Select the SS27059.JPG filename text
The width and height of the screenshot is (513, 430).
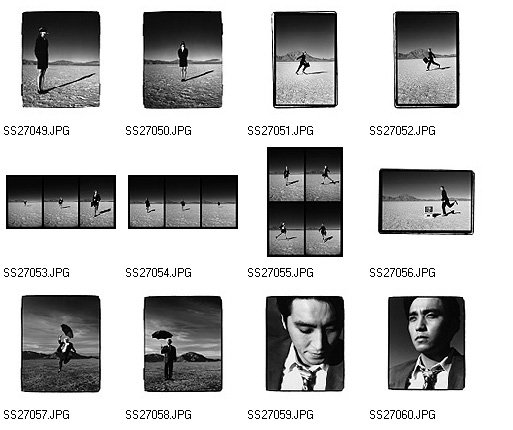coord(281,415)
